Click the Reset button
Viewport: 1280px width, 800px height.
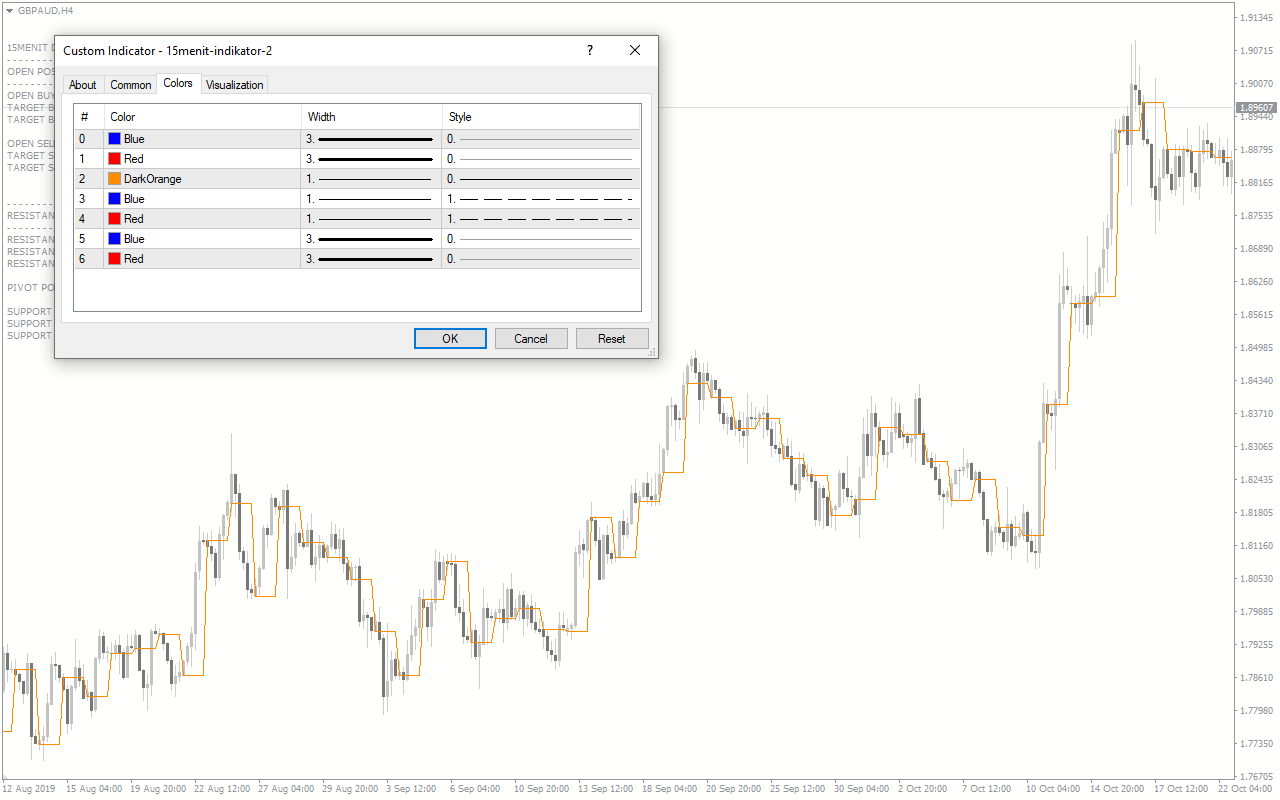612,339
